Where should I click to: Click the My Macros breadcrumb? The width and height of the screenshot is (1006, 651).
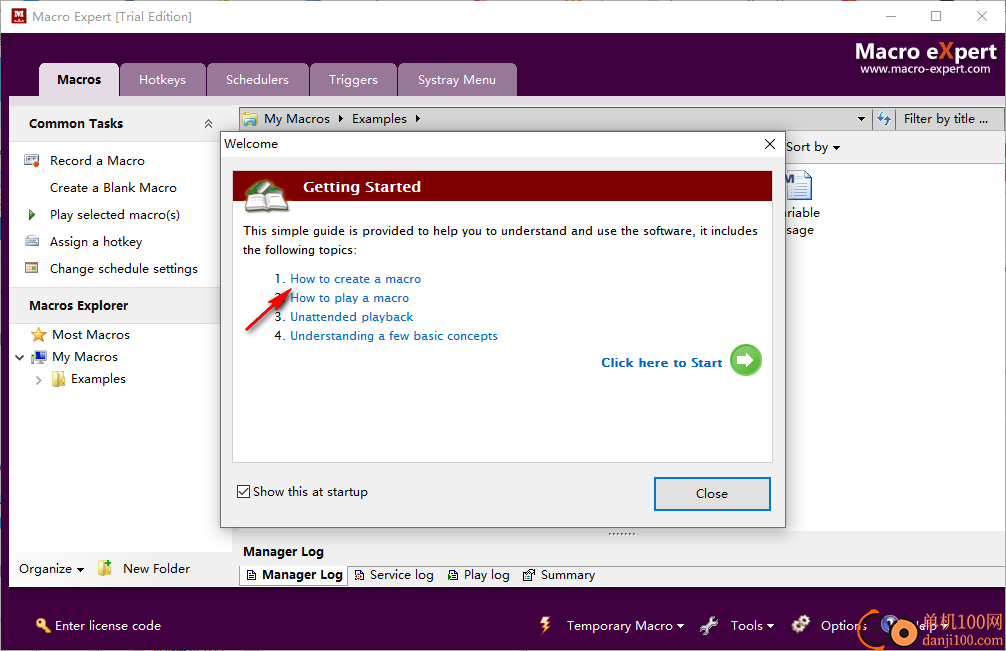tap(296, 119)
